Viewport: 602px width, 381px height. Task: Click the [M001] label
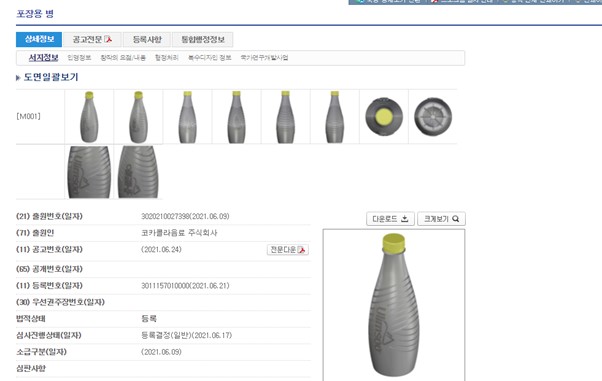(x=28, y=116)
